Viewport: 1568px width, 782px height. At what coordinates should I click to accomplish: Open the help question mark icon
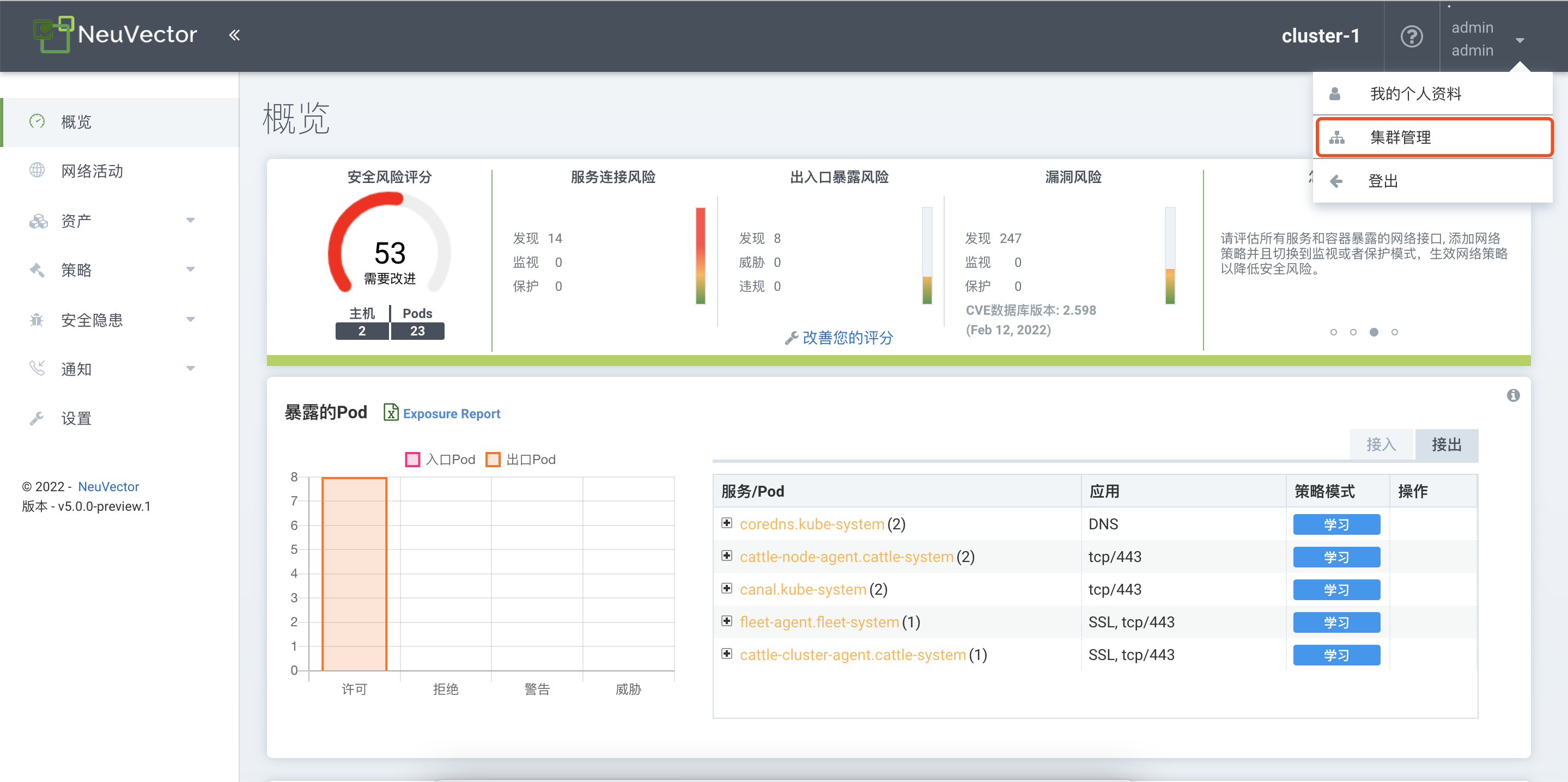1411,36
